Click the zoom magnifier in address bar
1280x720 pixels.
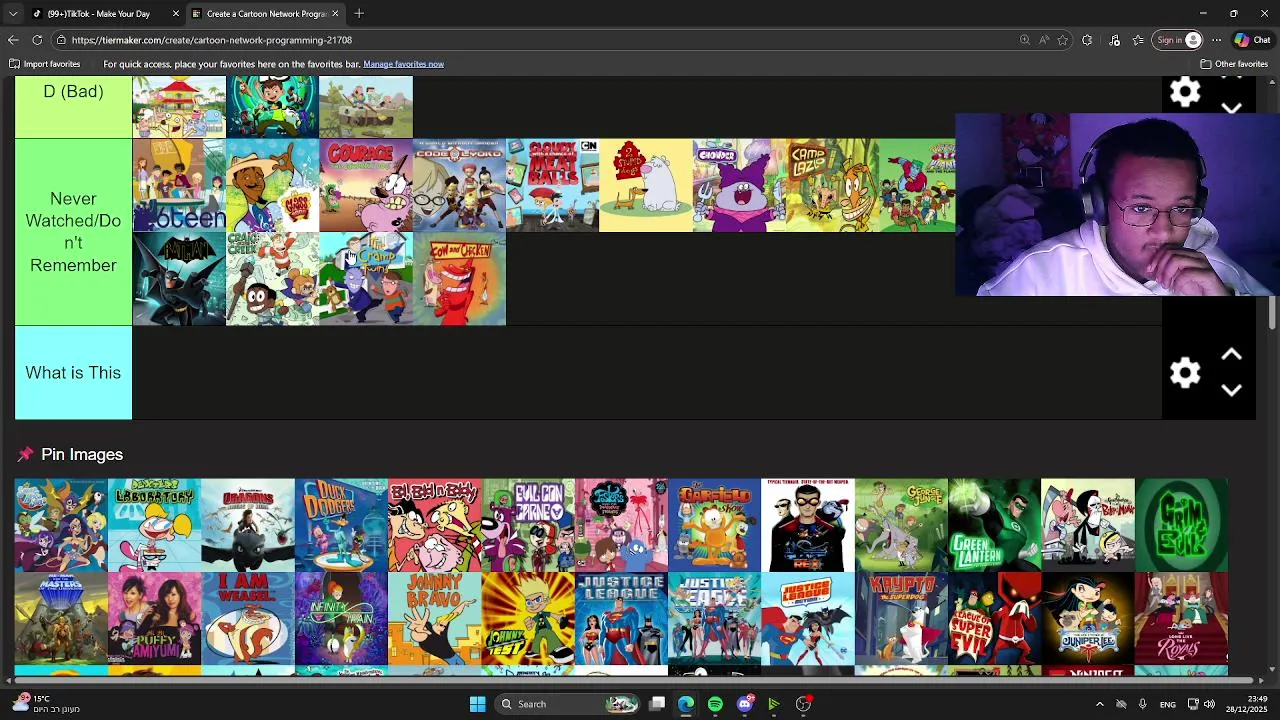coord(1025,40)
